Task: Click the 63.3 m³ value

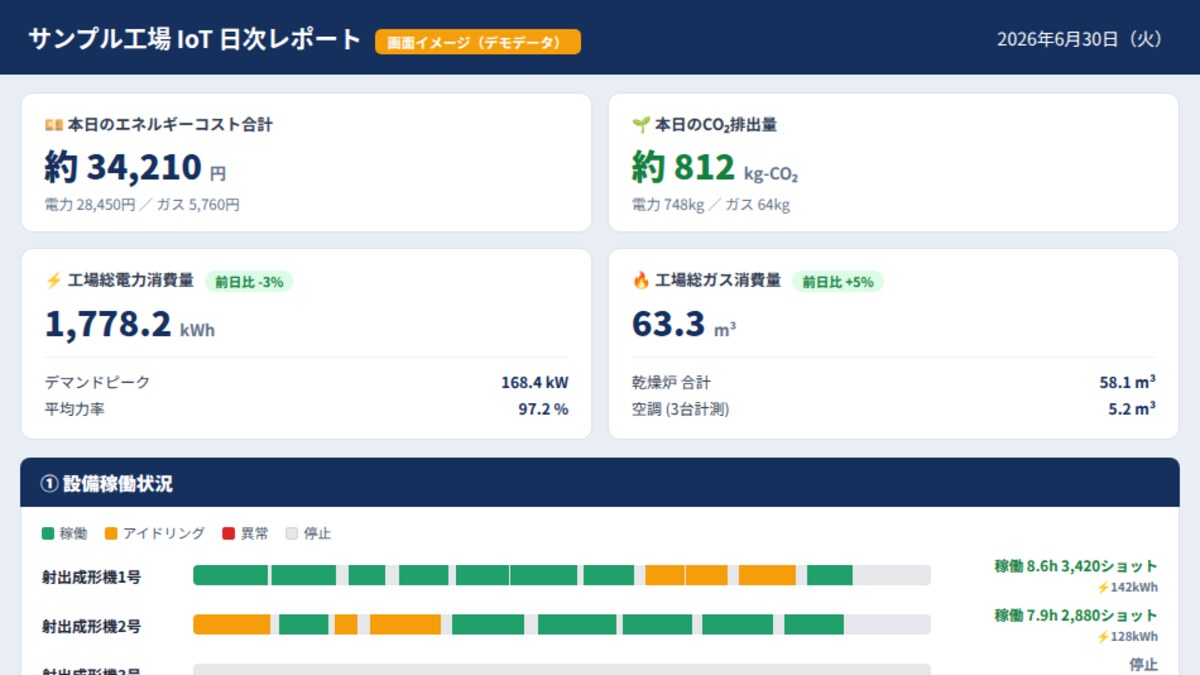Action: (684, 324)
